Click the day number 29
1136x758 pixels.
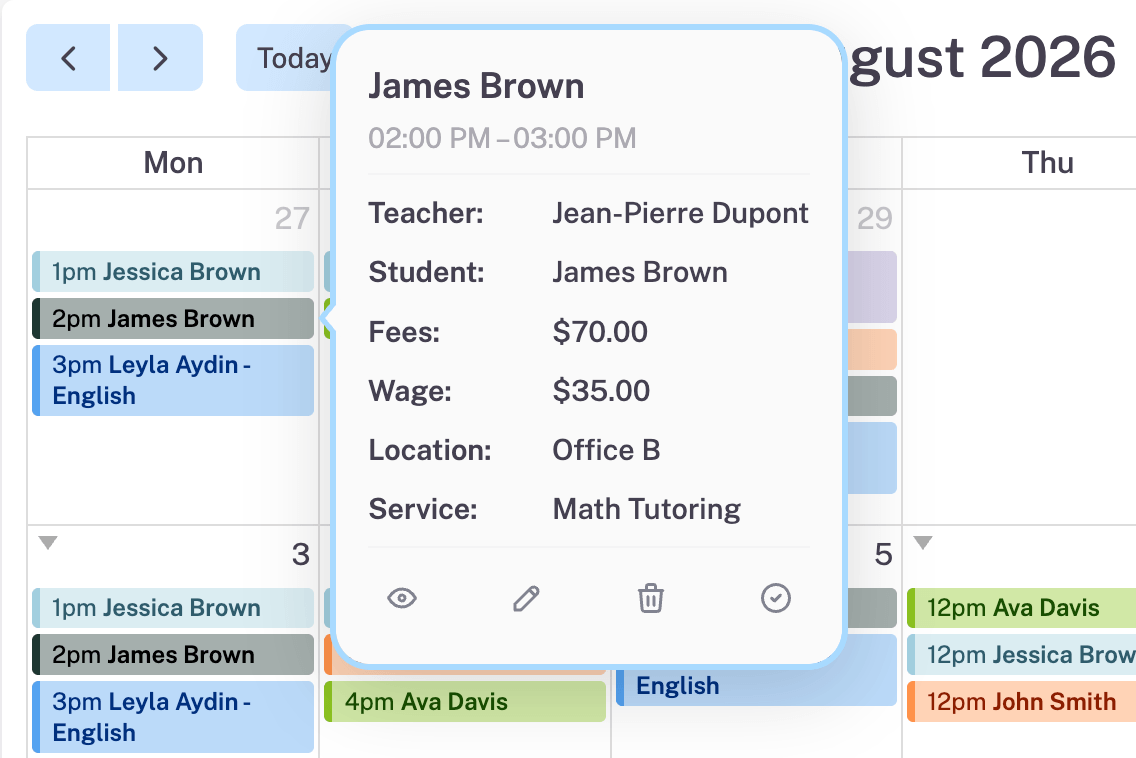875,218
